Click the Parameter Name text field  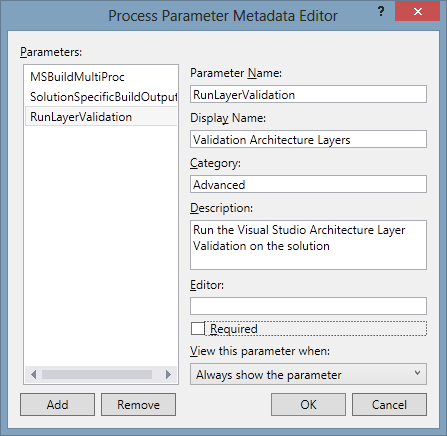(x=308, y=94)
